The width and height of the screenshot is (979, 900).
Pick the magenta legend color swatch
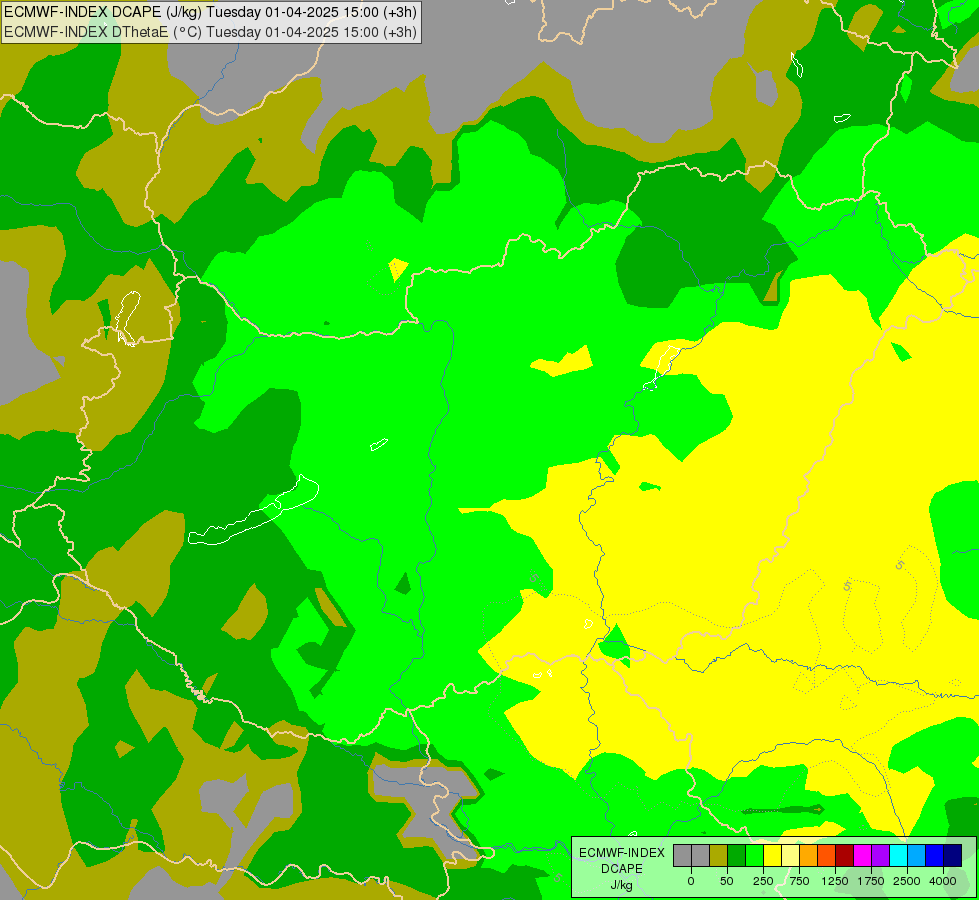point(863,855)
